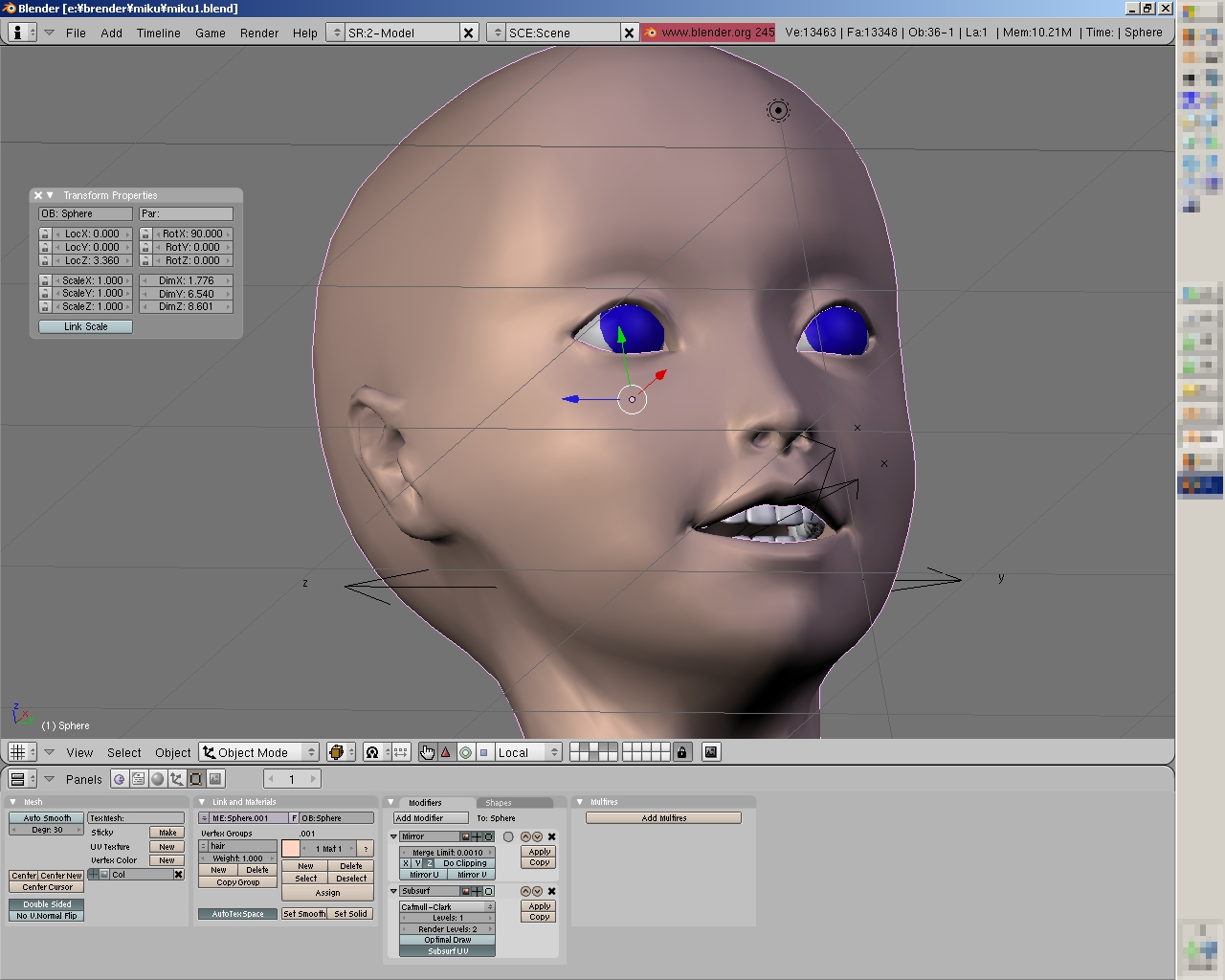
Task: Open the draw type cube selector
Action: (x=341, y=752)
